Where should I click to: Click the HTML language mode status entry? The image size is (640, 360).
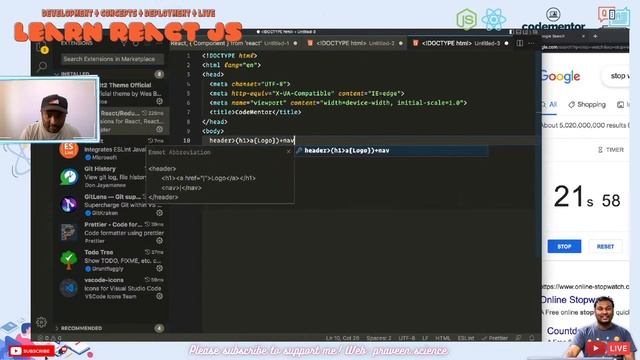pos(442,338)
